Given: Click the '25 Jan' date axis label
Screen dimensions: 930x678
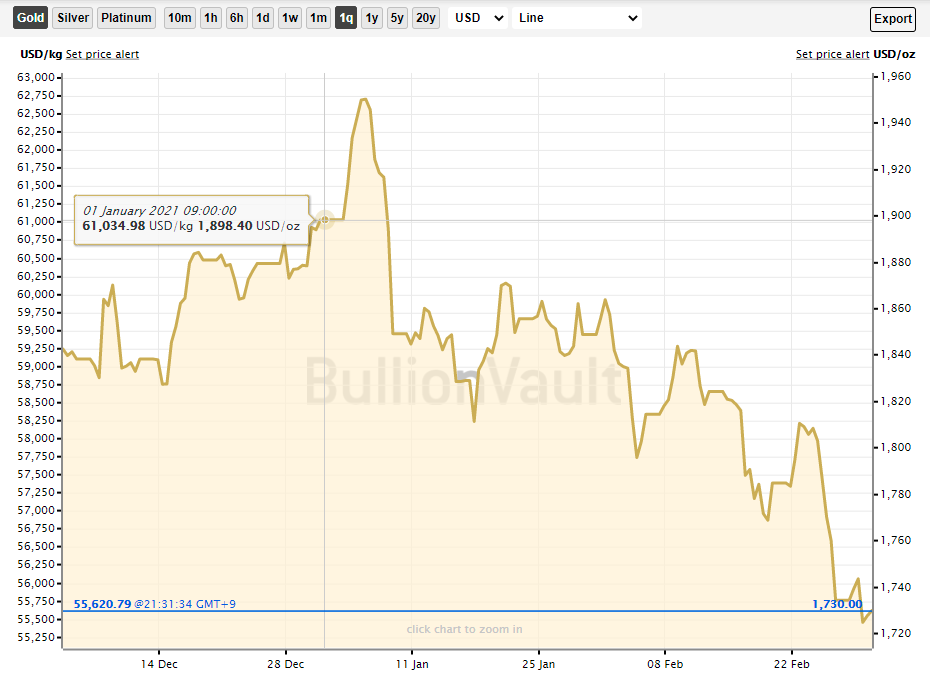Looking at the screenshot, I should coord(539,664).
